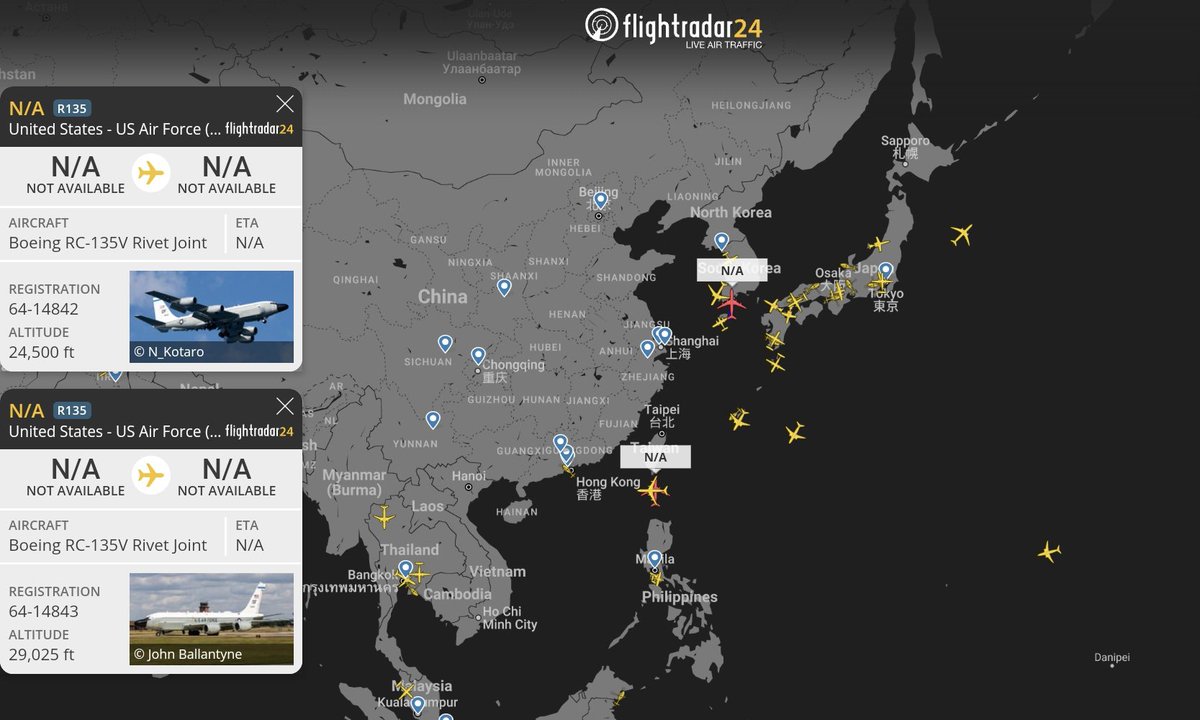Click R135 badge in the 64-14843 card

(x=72, y=410)
